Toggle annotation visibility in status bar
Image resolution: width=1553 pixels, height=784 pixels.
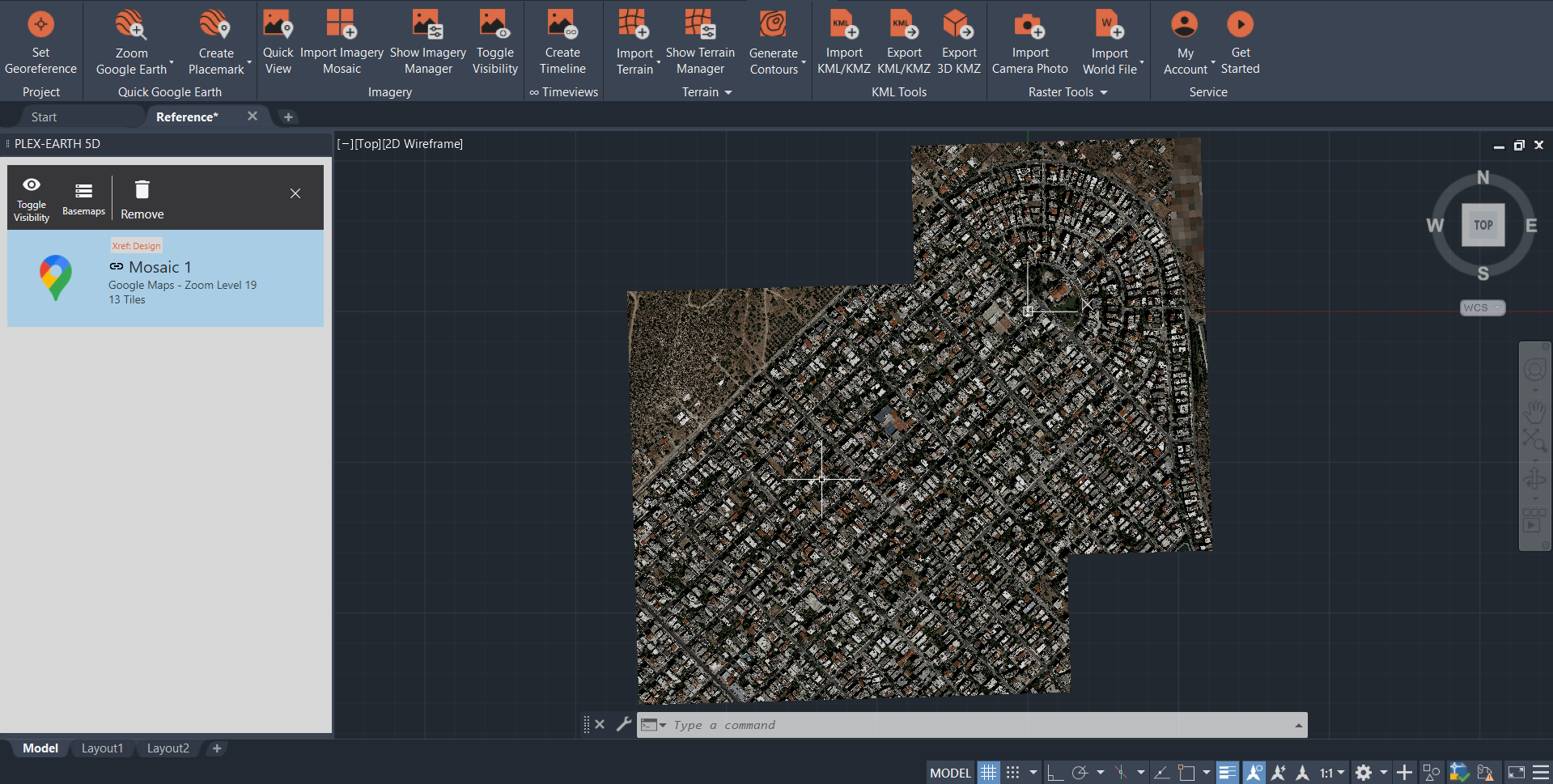1254,773
